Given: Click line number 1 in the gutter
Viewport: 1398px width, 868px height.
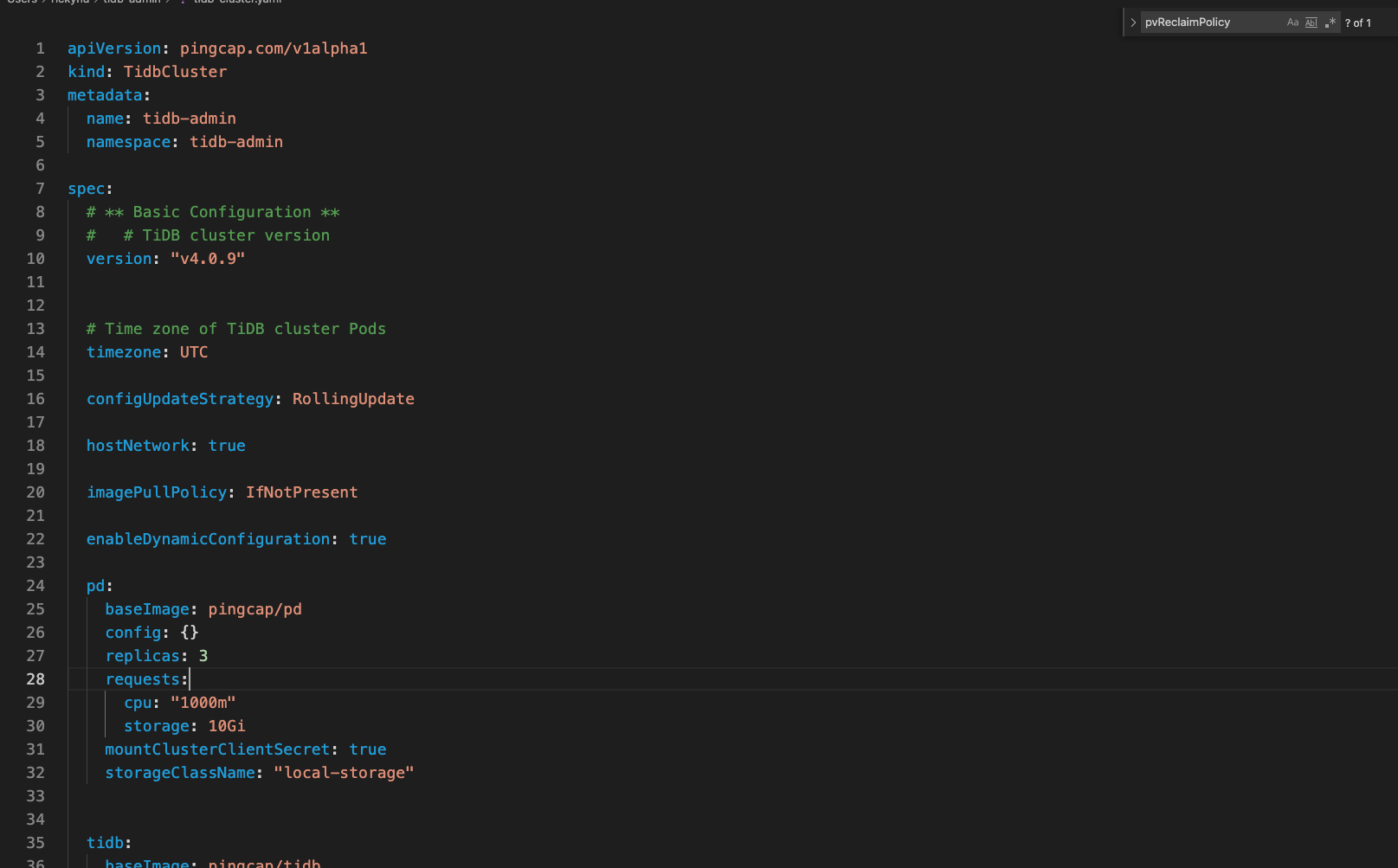Looking at the screenshot, I should (40, 48).
